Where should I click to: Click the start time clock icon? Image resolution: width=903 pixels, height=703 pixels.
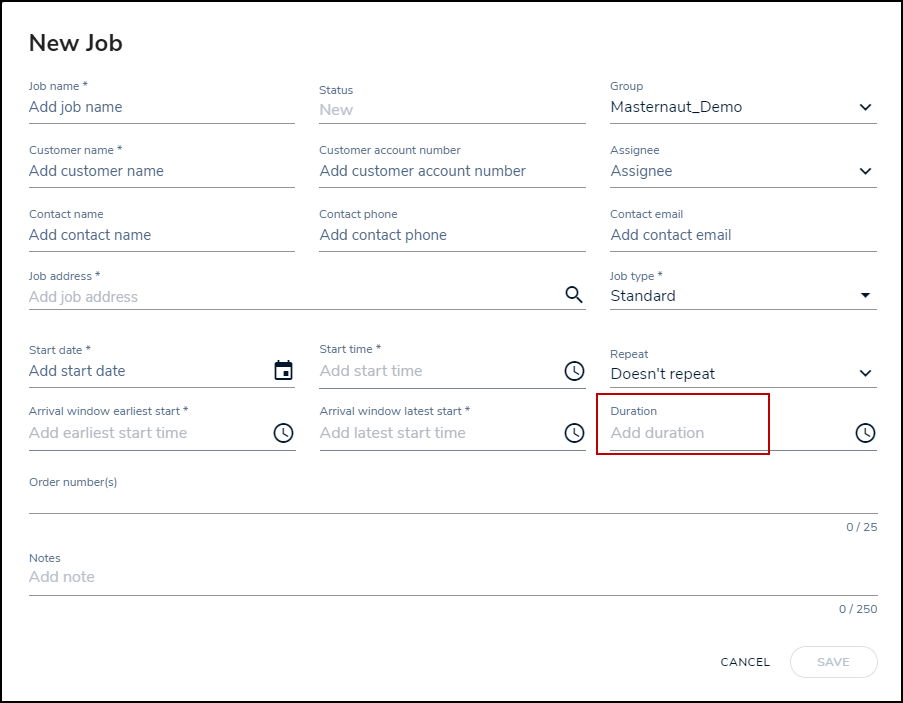point(574,371)
